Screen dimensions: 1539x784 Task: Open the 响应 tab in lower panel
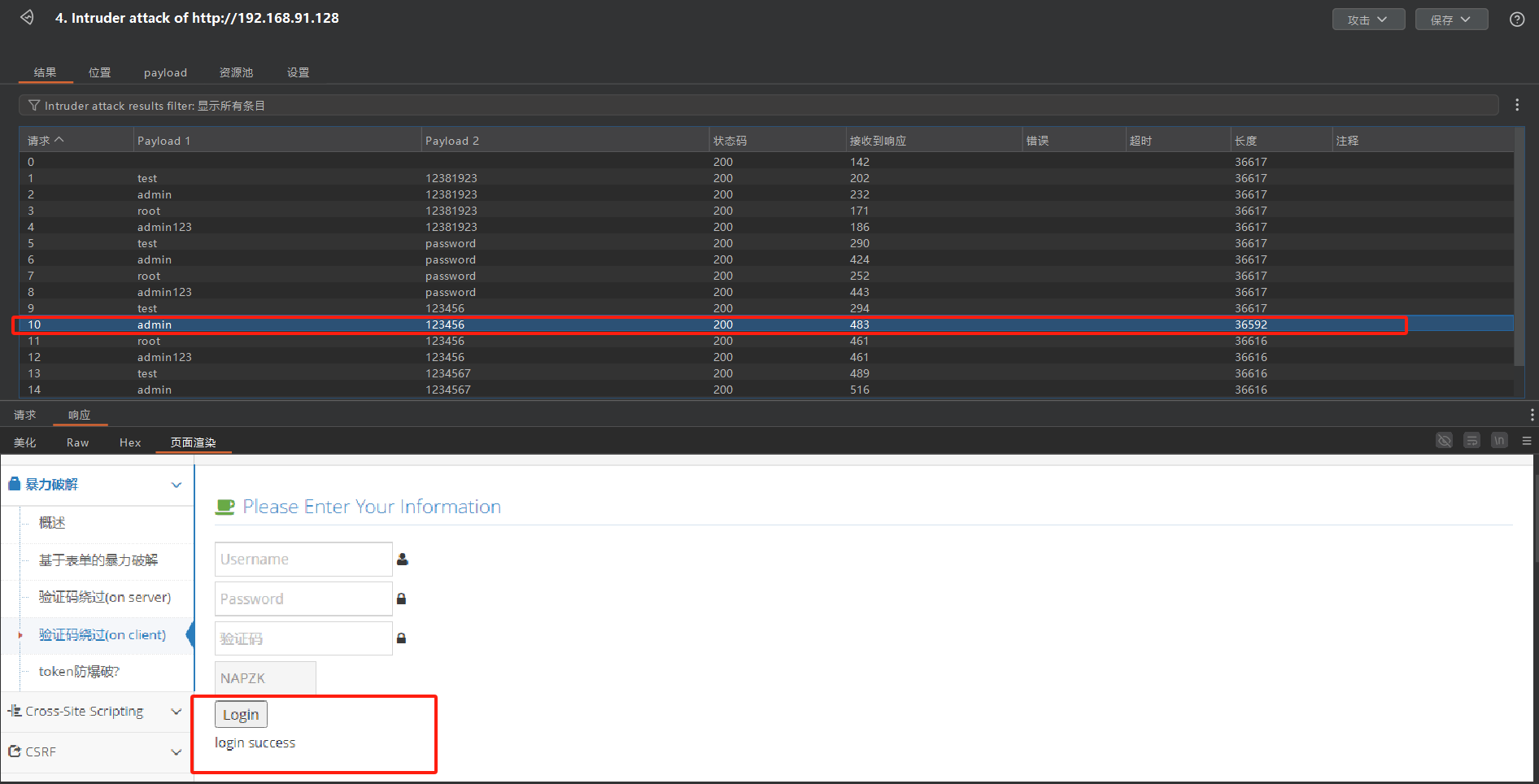(80, 415)
